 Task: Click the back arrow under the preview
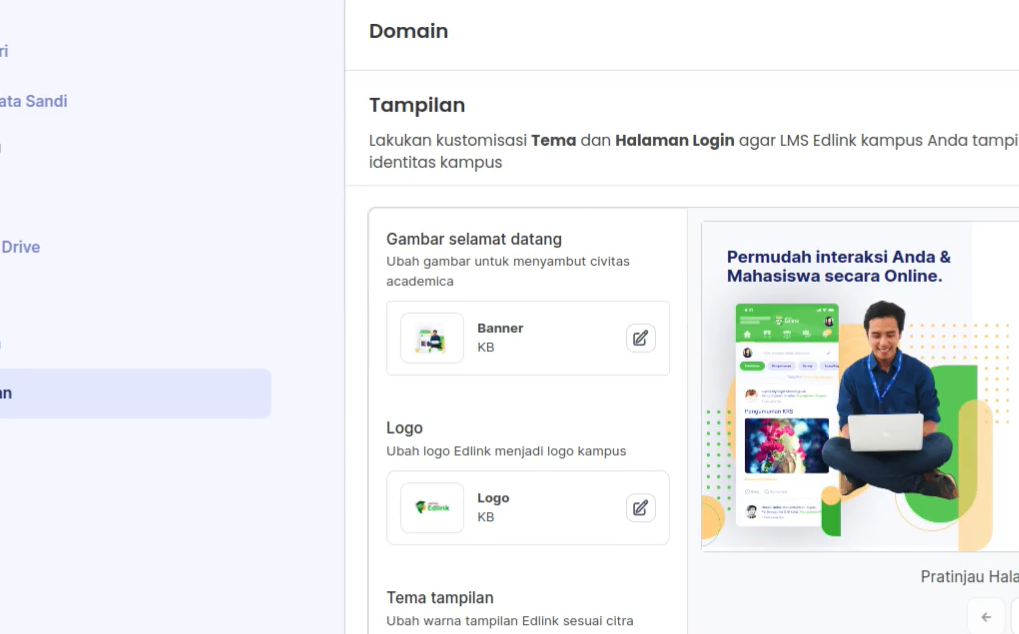pos(986,617)
